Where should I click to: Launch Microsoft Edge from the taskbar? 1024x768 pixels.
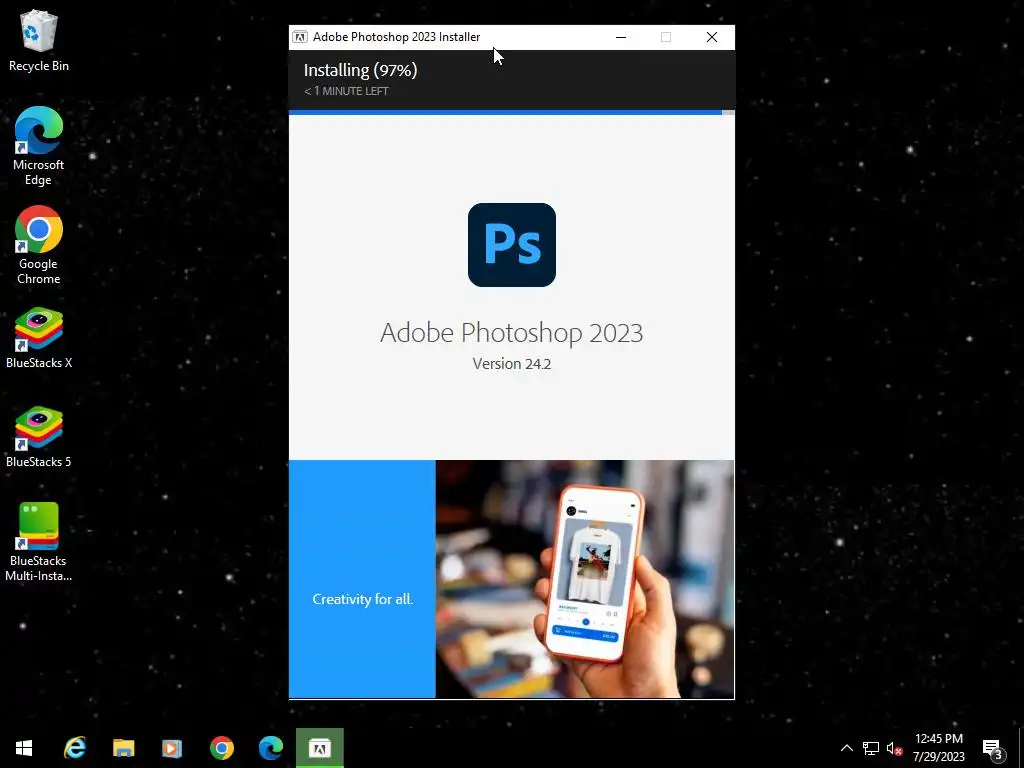270,748
